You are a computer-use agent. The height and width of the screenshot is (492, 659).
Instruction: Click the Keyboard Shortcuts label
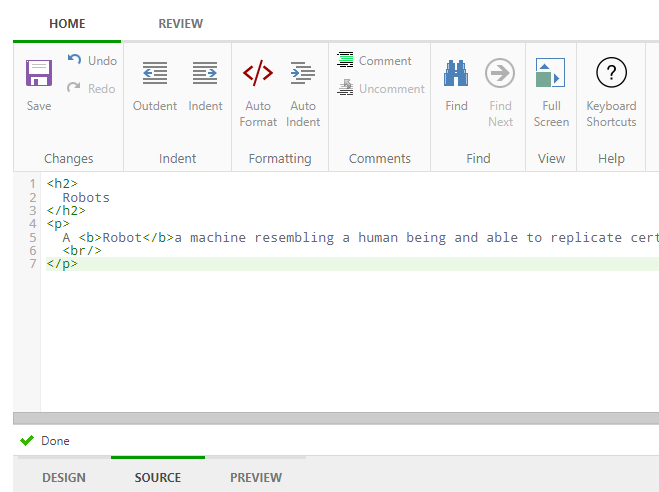click(x=612, y=114)
